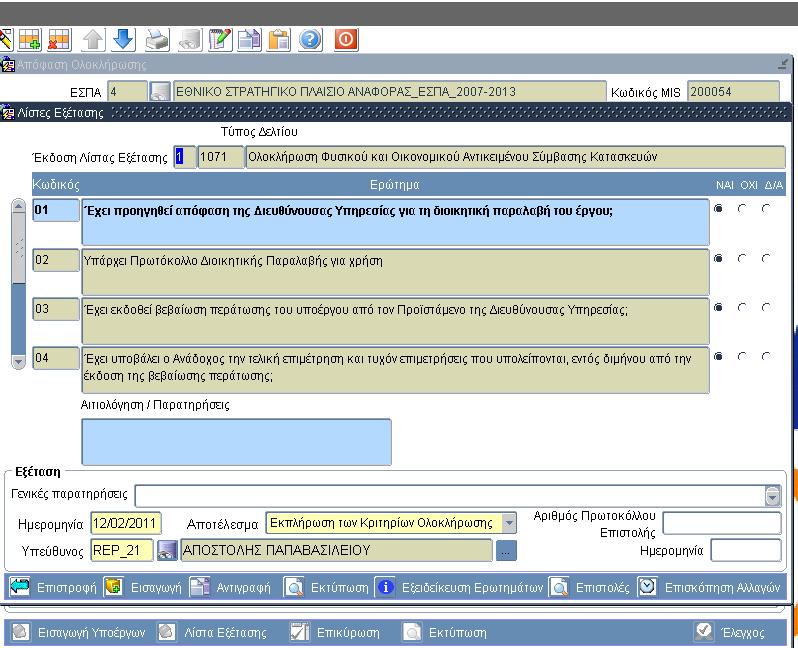The height and width of the screenshot is (648, 798).
Task: Click Έλεγχος check button
Action: pos(730,632)
